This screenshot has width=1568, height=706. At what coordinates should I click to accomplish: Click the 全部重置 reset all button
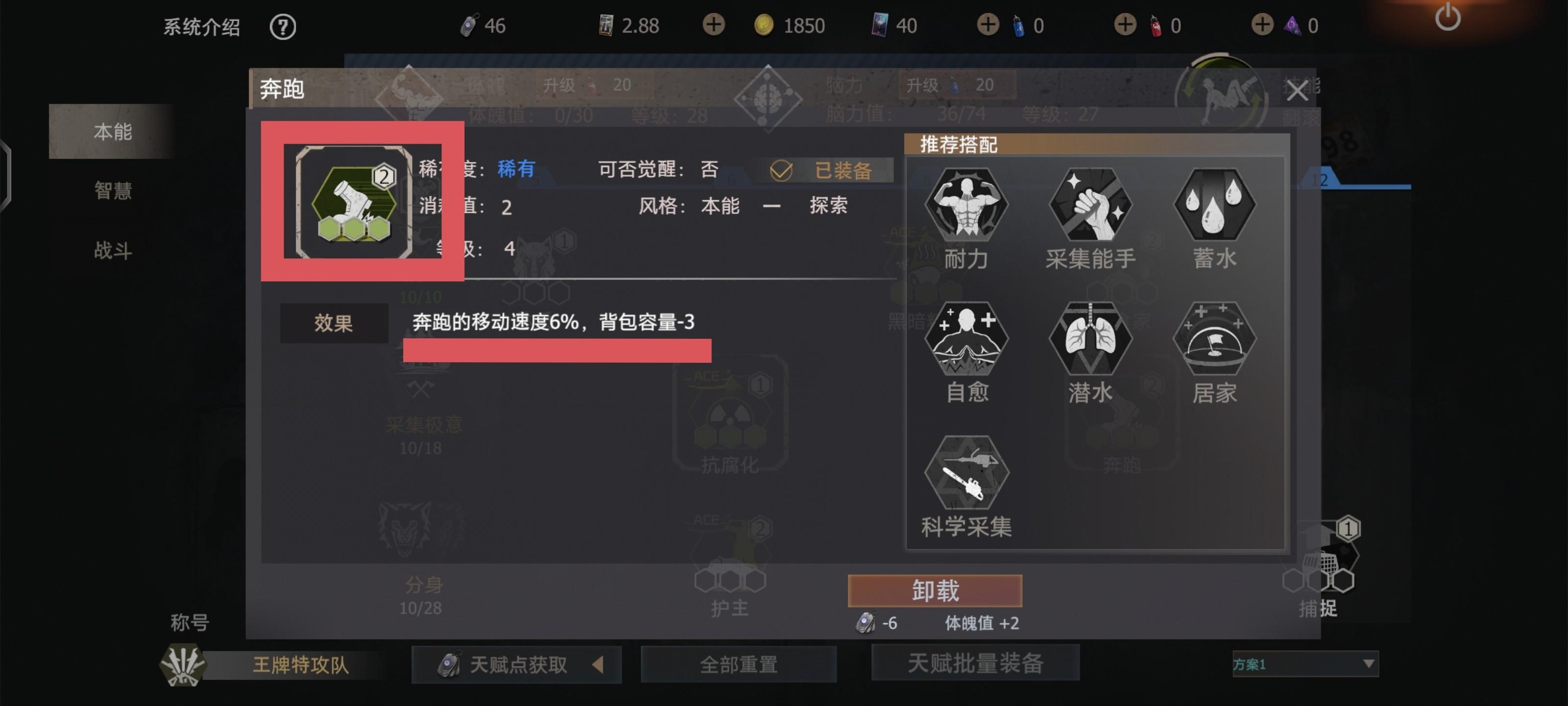pos(738,664)
